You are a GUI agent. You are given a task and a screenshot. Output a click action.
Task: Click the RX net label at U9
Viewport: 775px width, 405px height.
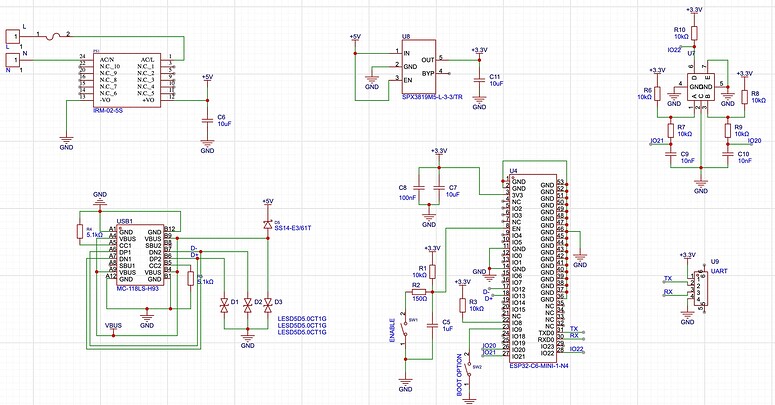click(668, 292)
